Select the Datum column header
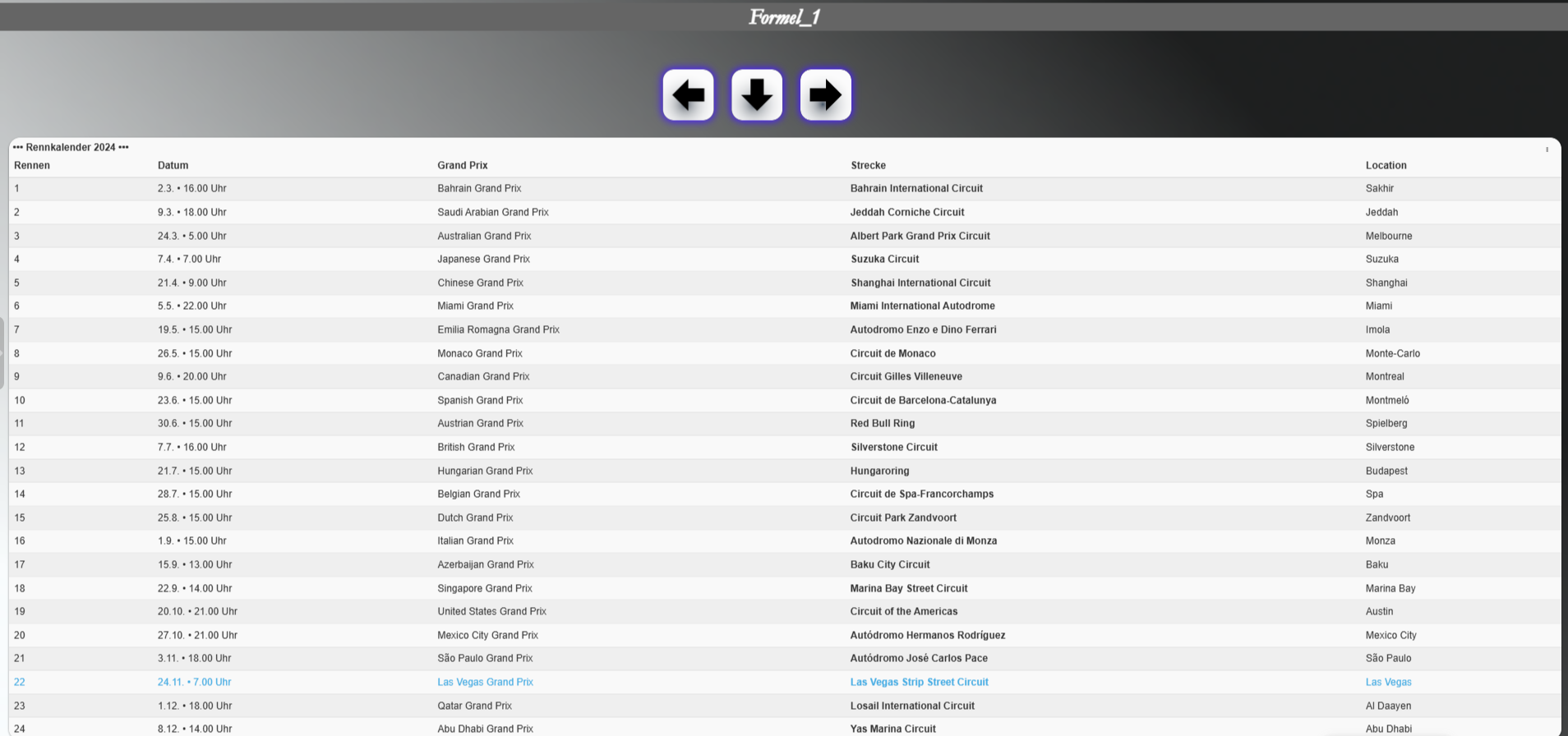Image resolution: width=1568 pixels, height=736 pixels. coord(173,165)
